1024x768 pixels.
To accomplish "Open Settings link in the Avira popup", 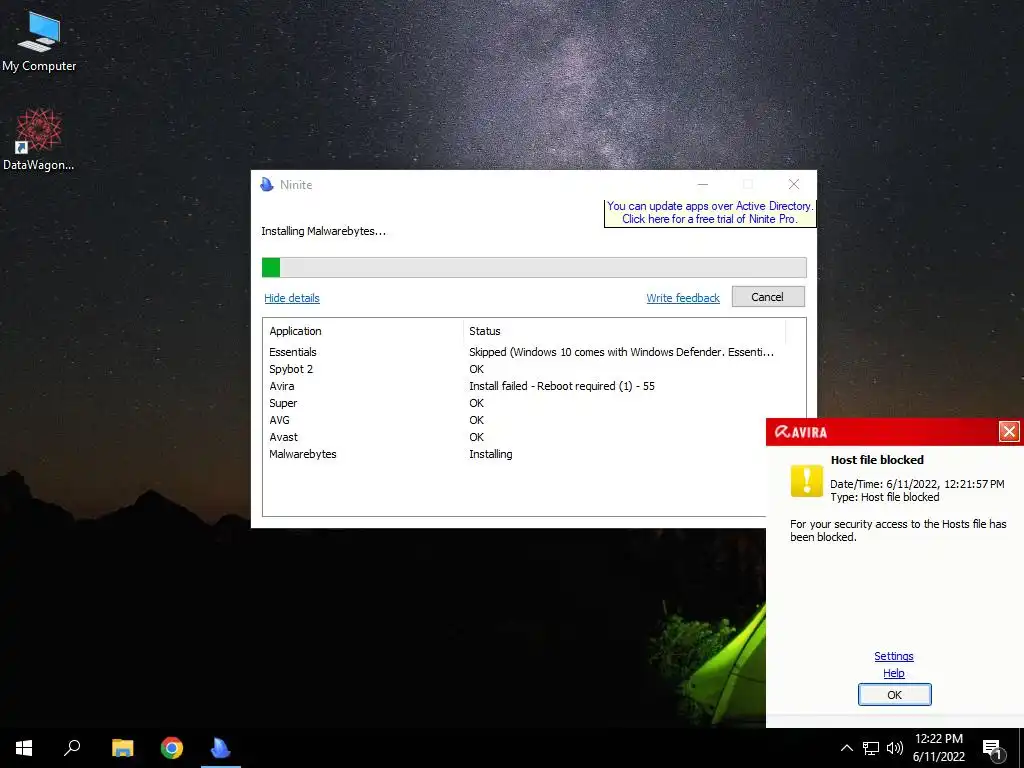I will click(893, 656).
